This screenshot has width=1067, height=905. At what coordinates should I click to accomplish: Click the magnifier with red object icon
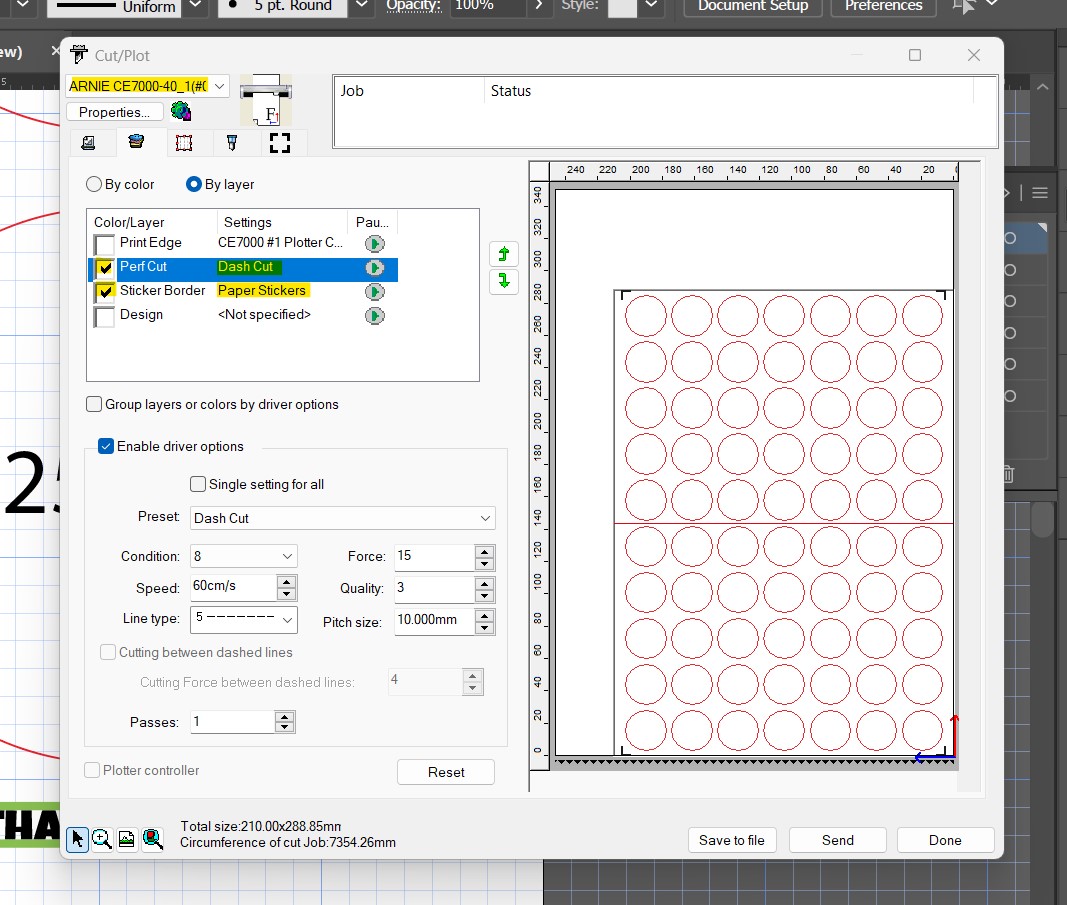[x=152, y=839]
